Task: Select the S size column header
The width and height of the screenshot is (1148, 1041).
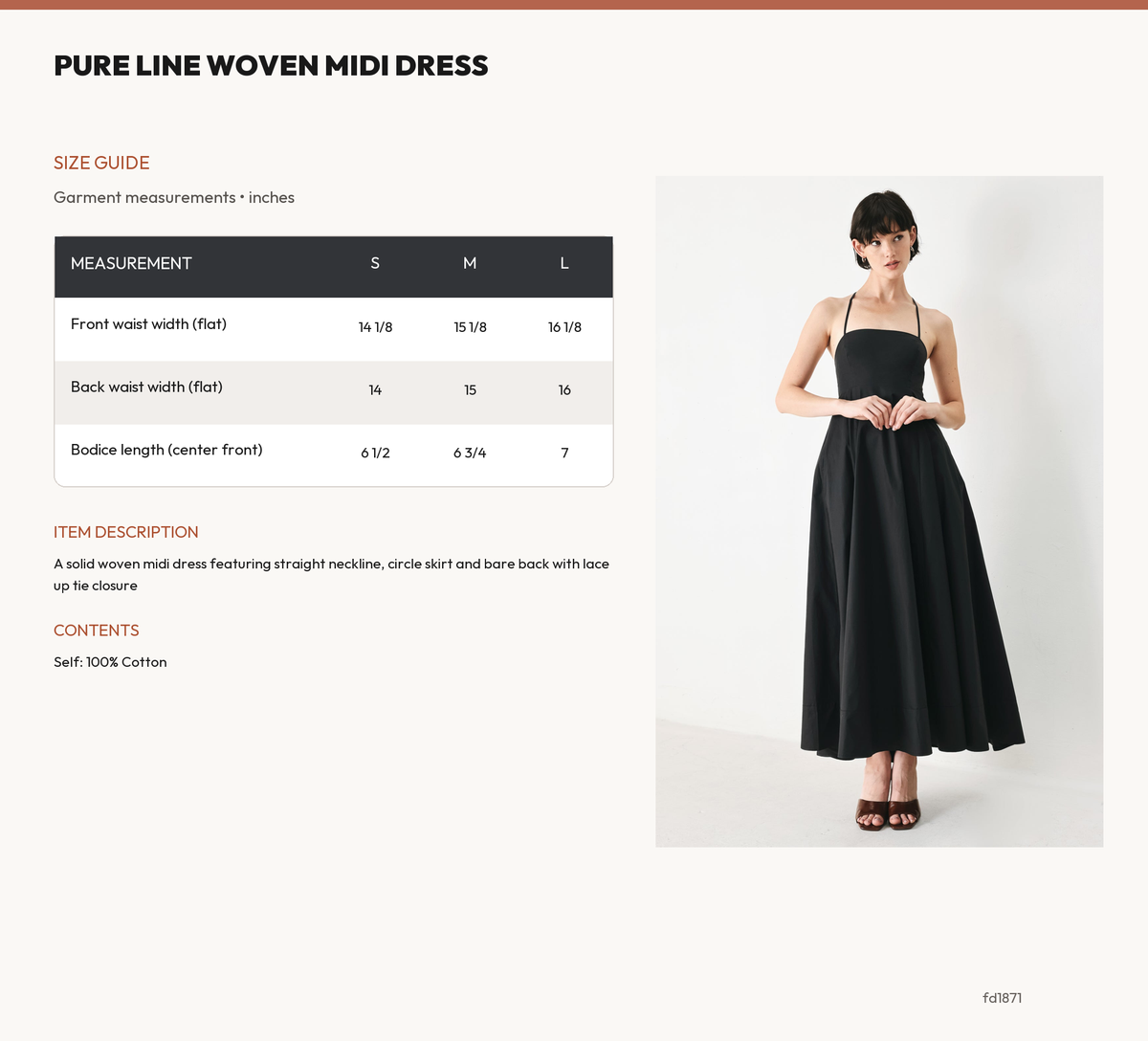Action: coord(375,263)
